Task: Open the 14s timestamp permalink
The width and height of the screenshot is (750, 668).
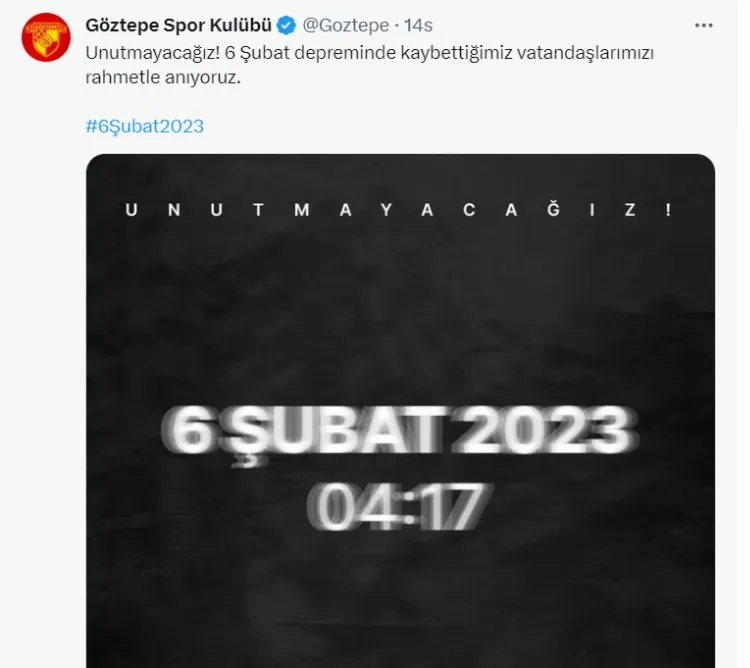Action: pos(419,25)
